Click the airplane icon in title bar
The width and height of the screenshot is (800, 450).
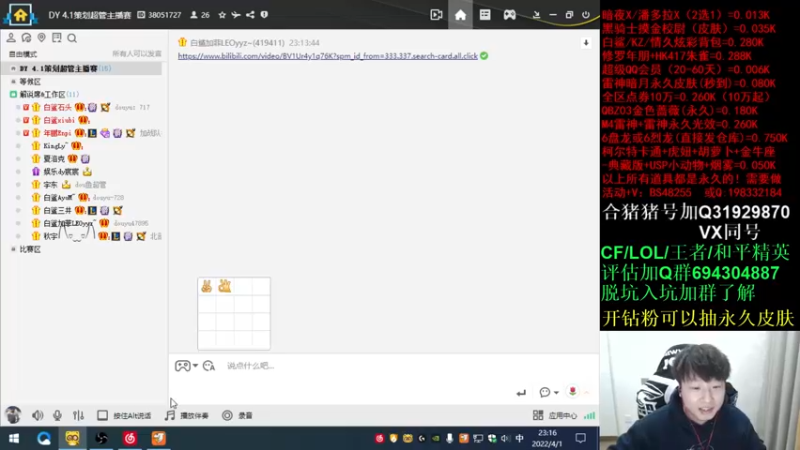click(236, 15)
